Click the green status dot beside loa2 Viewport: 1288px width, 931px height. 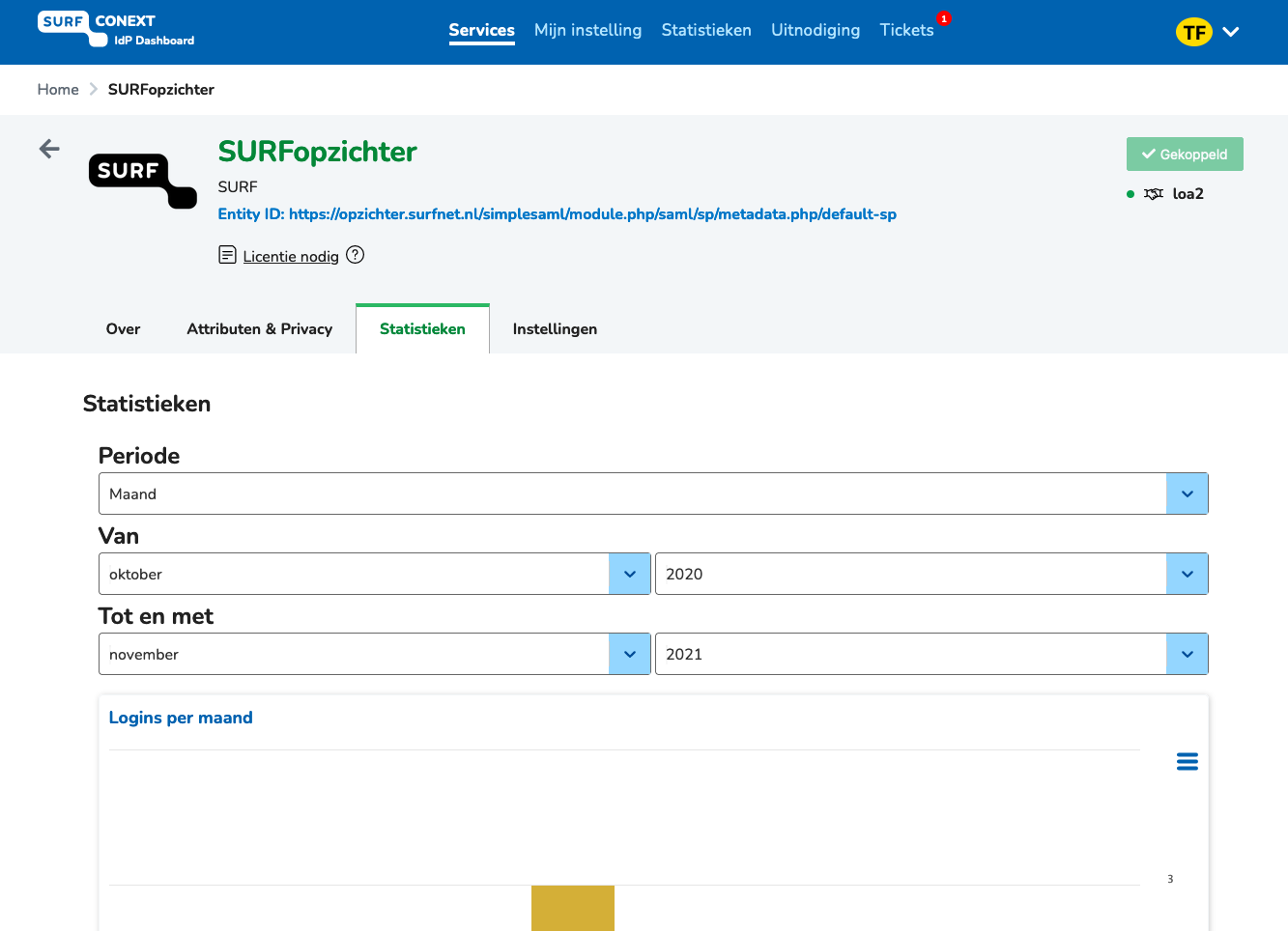tap(1131, 194)
